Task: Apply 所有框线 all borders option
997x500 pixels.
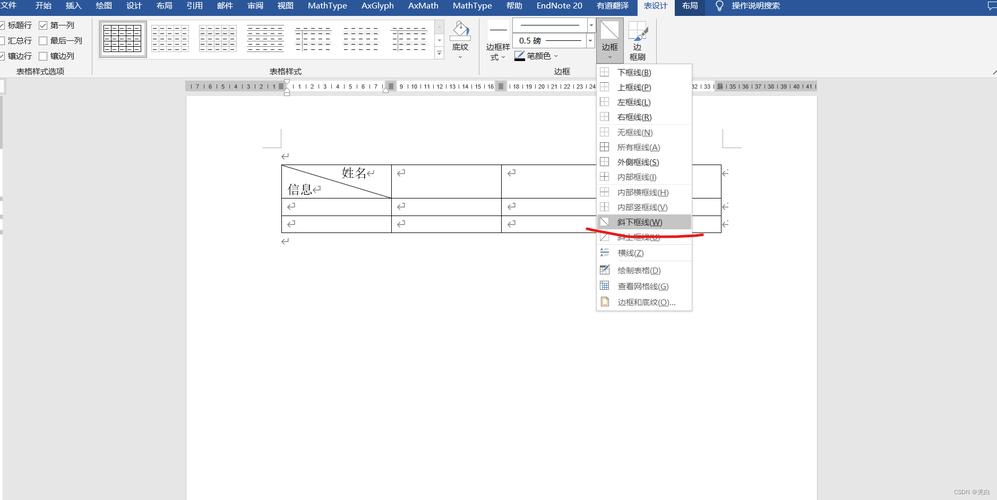Action: [643, 147]
